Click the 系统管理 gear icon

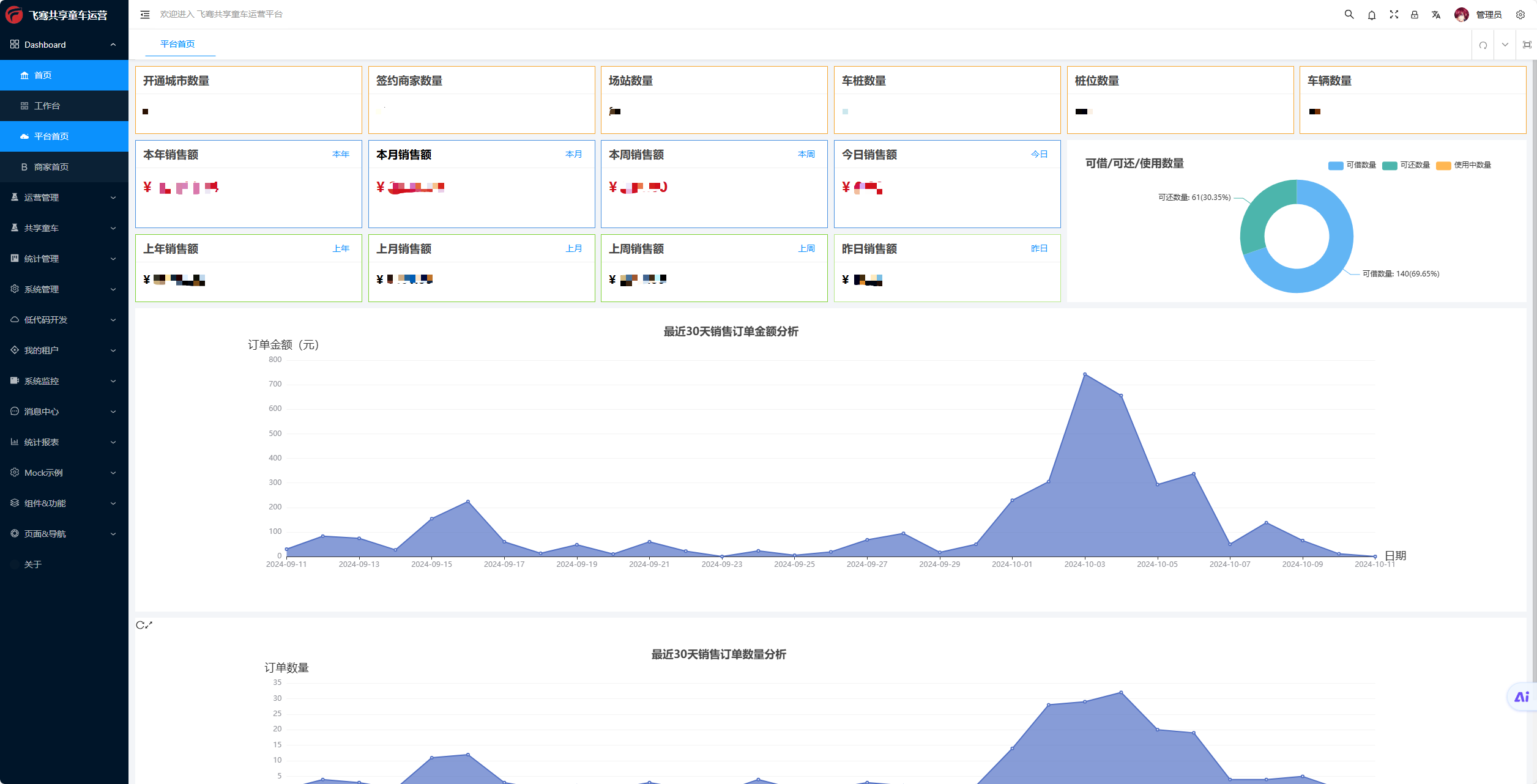(15, 289)
